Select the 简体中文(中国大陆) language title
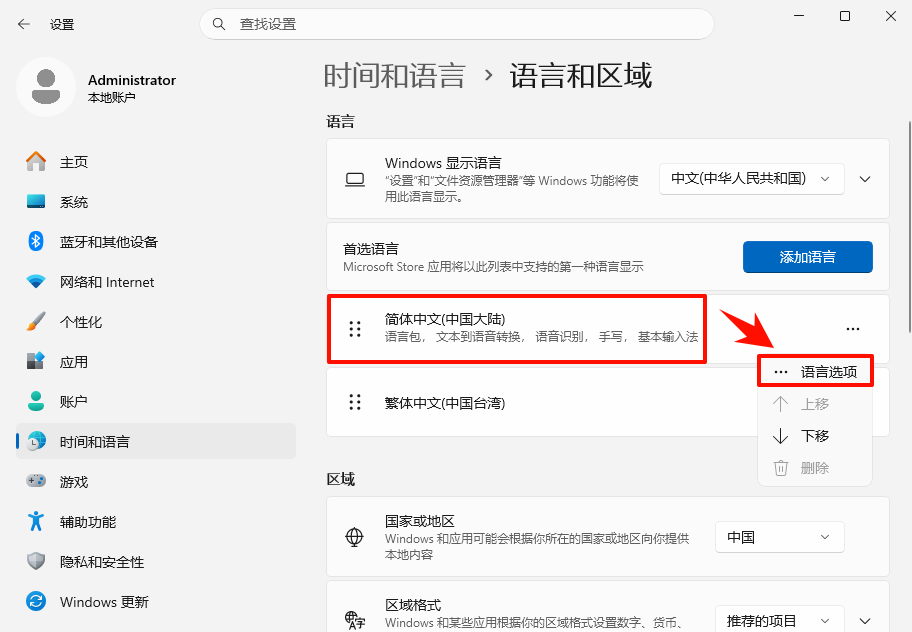 tap(445, 319)
